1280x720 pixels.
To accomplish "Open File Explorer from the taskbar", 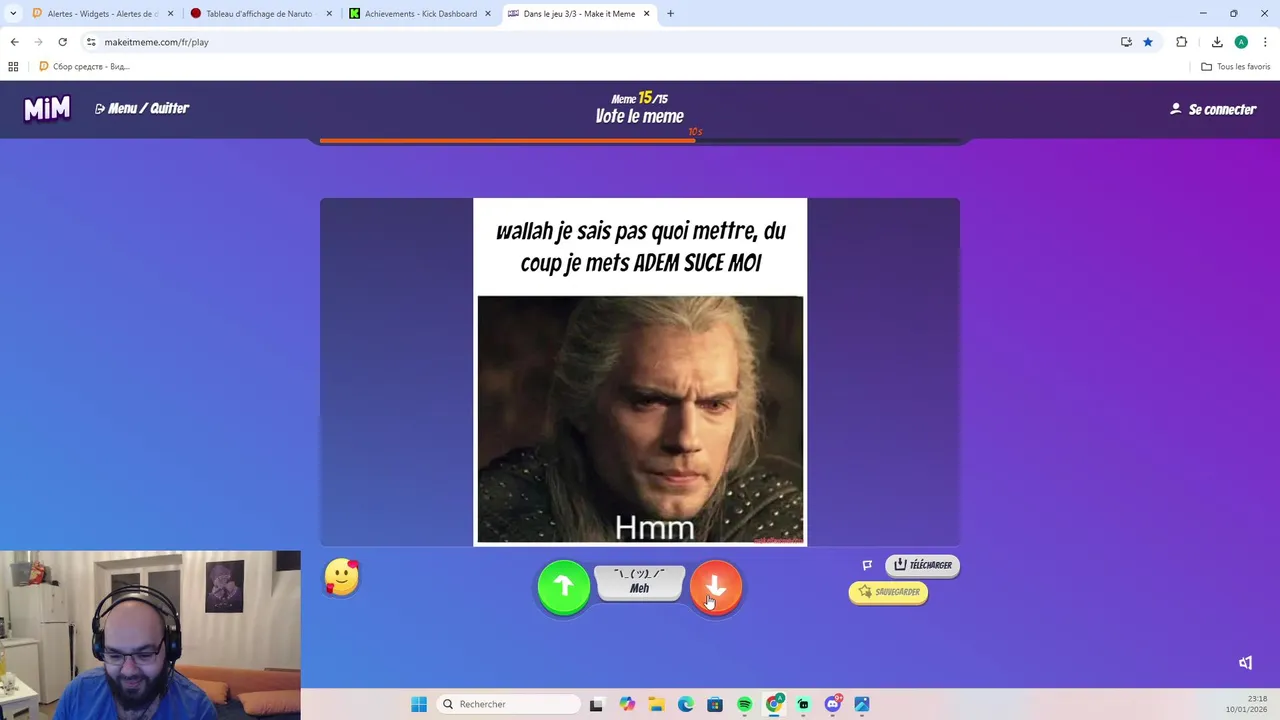I will click(656, 704).
